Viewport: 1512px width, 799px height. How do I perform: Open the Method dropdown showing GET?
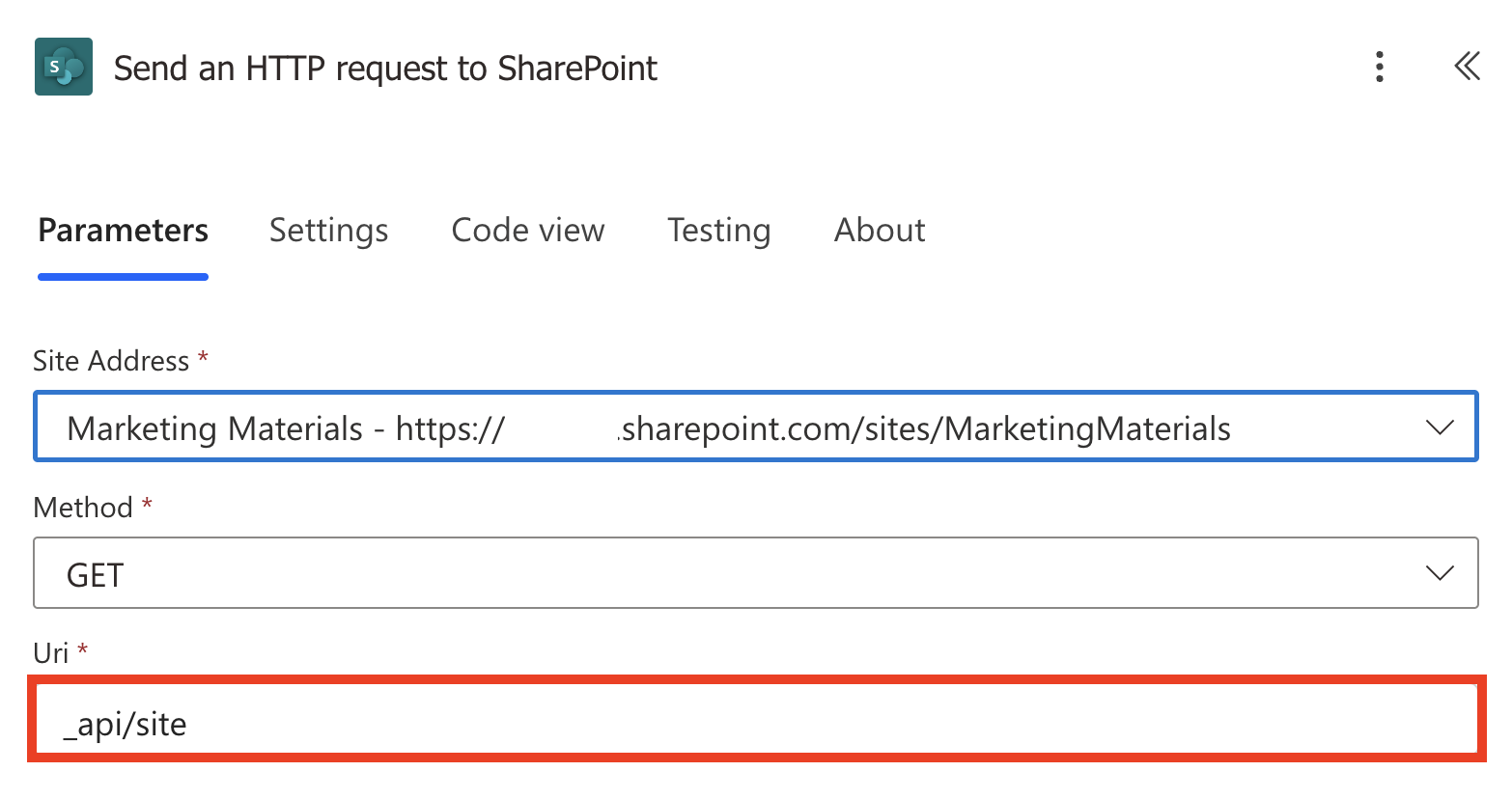pos(756,573)
